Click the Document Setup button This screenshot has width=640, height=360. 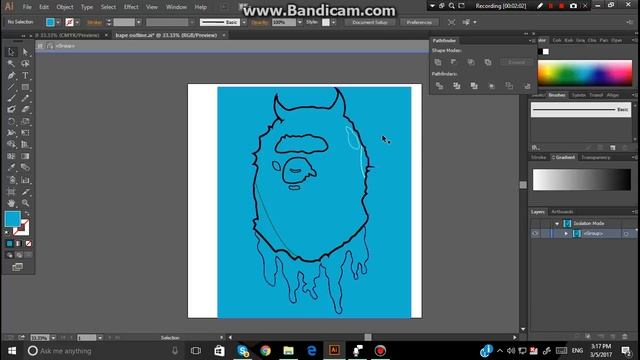click(x=370, y=22)
